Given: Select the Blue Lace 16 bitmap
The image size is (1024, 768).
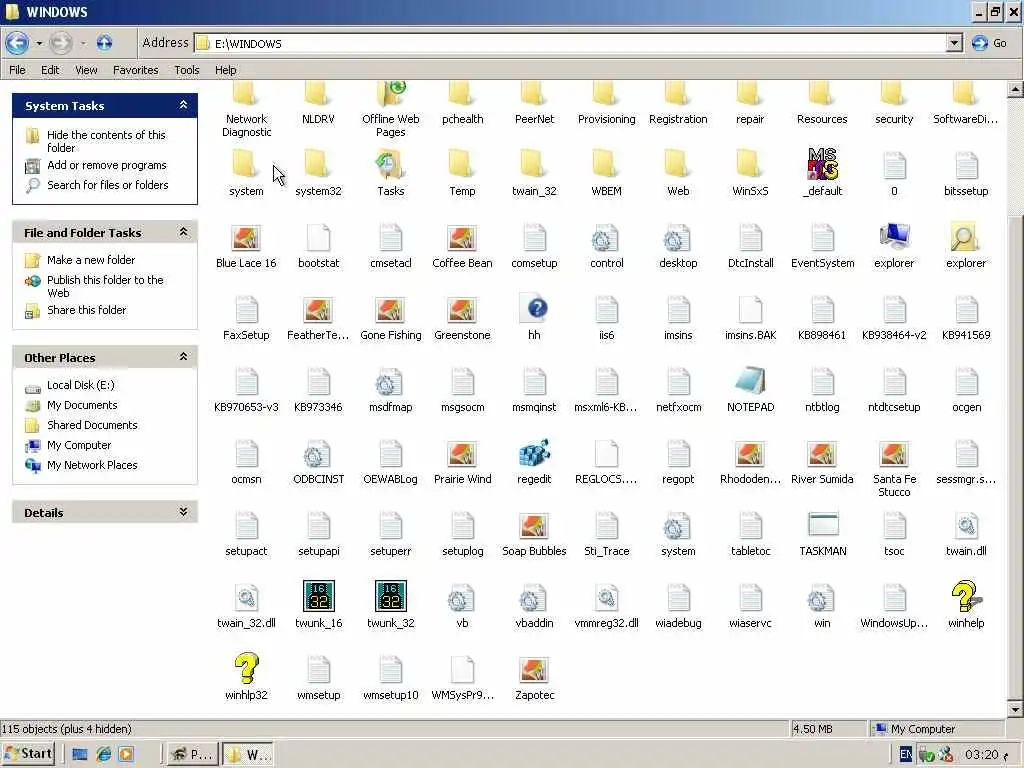Looking at the screenshot, I should [x=246, y=238].
